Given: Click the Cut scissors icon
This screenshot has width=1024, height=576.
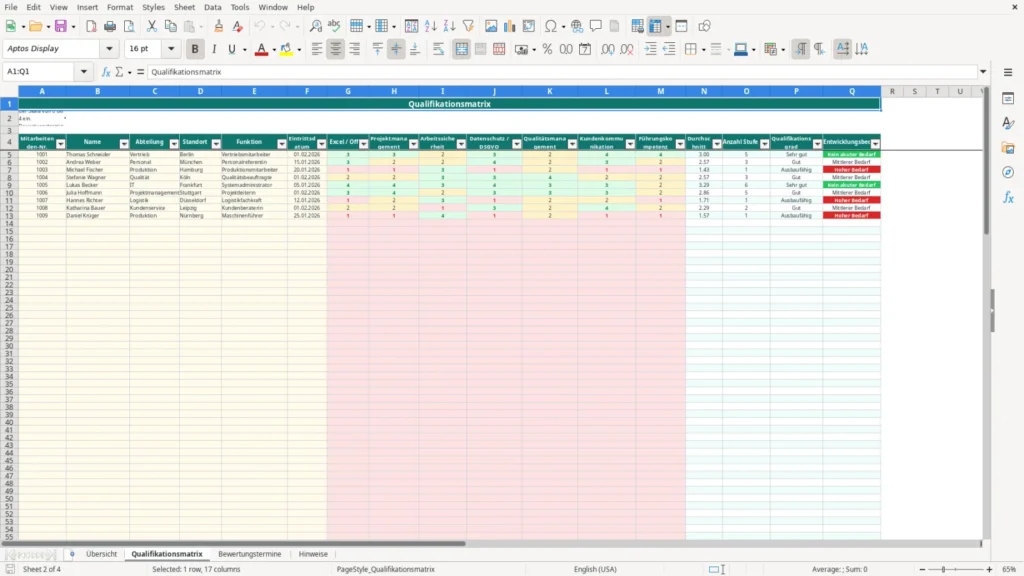Looking at the screenshot, I should pos(152,26).
